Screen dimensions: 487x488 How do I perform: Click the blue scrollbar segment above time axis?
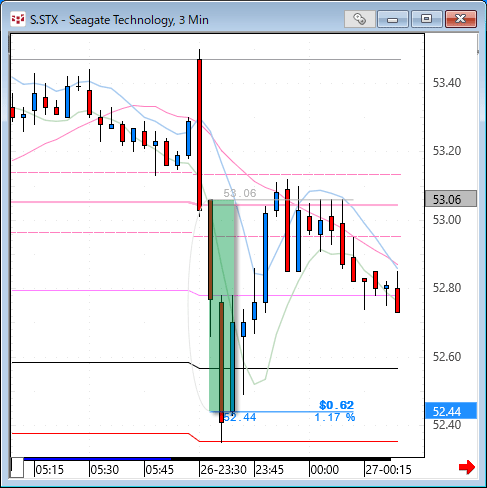97,459
